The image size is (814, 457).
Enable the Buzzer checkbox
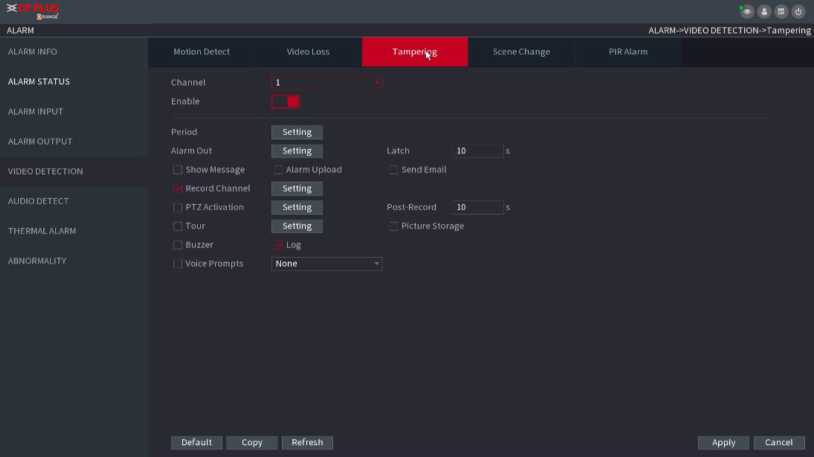178,245
